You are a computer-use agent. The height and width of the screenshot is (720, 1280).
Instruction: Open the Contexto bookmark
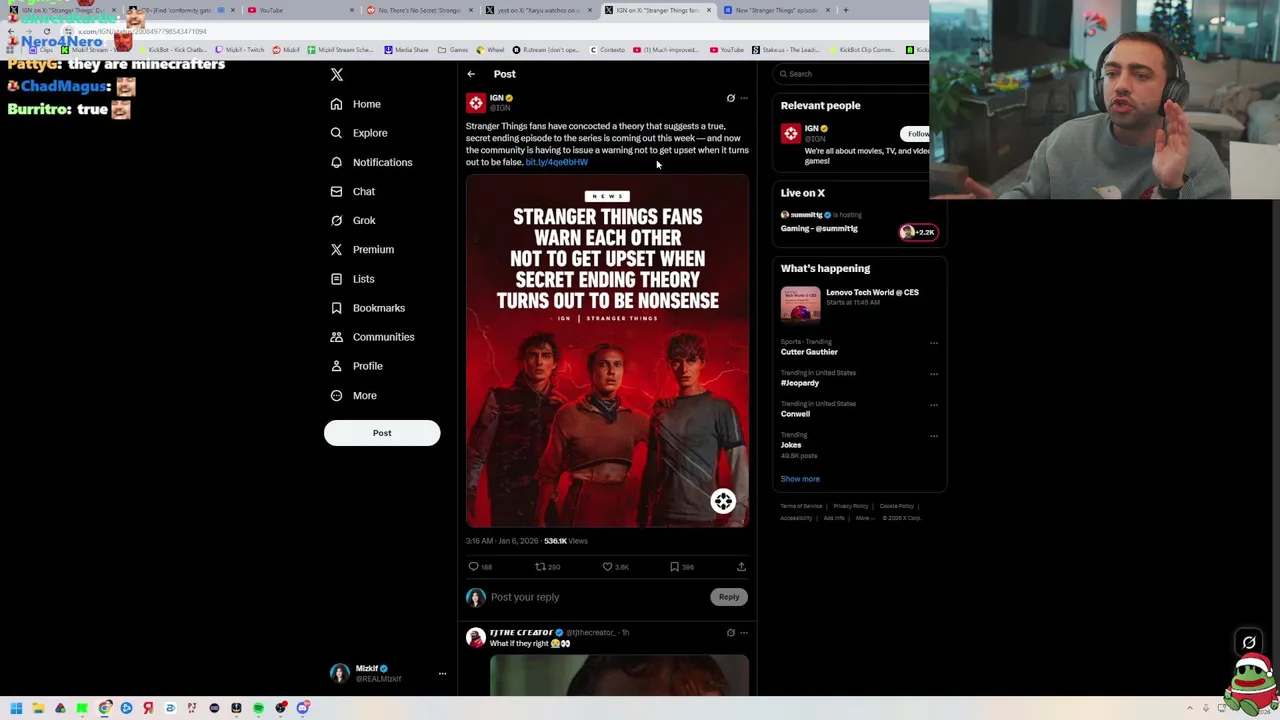[607, 50]
